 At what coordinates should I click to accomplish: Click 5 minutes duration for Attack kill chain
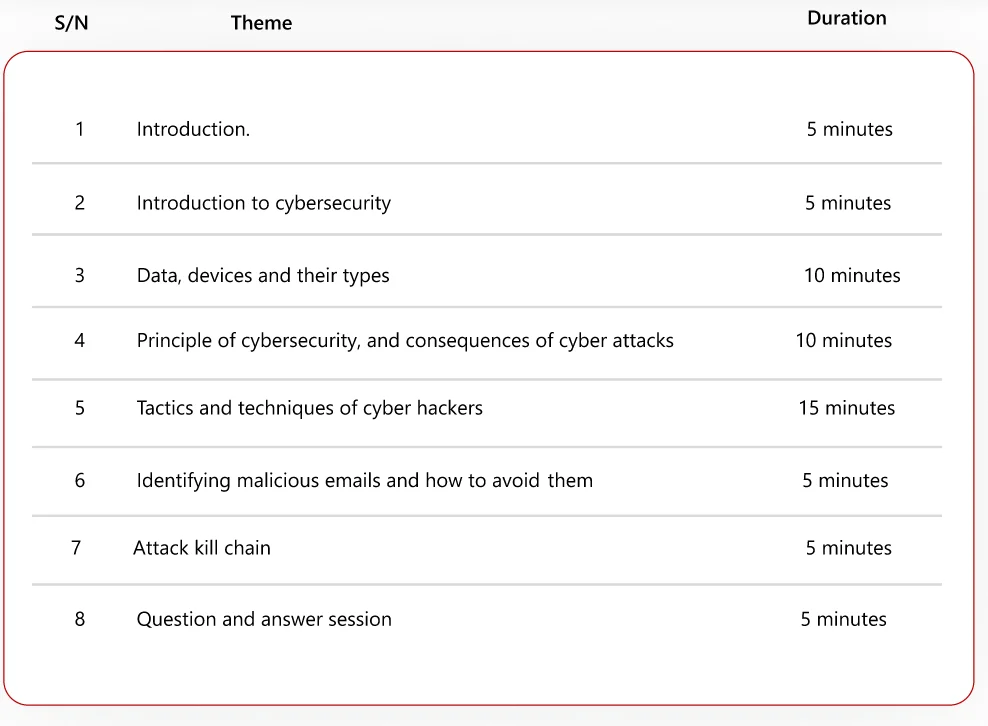point(848,548)
